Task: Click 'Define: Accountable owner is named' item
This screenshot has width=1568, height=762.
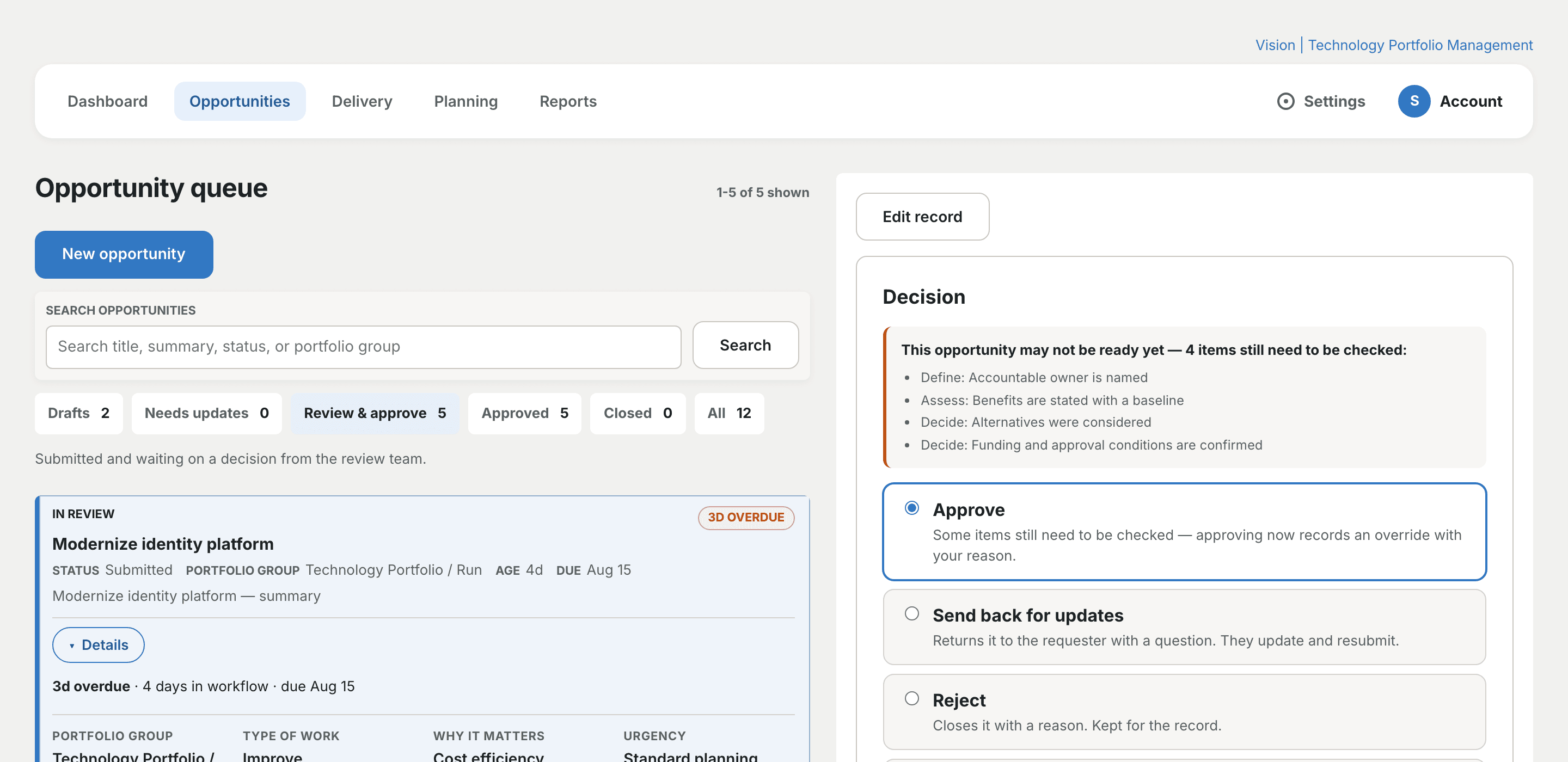Action: click(x=1033, y=377)
